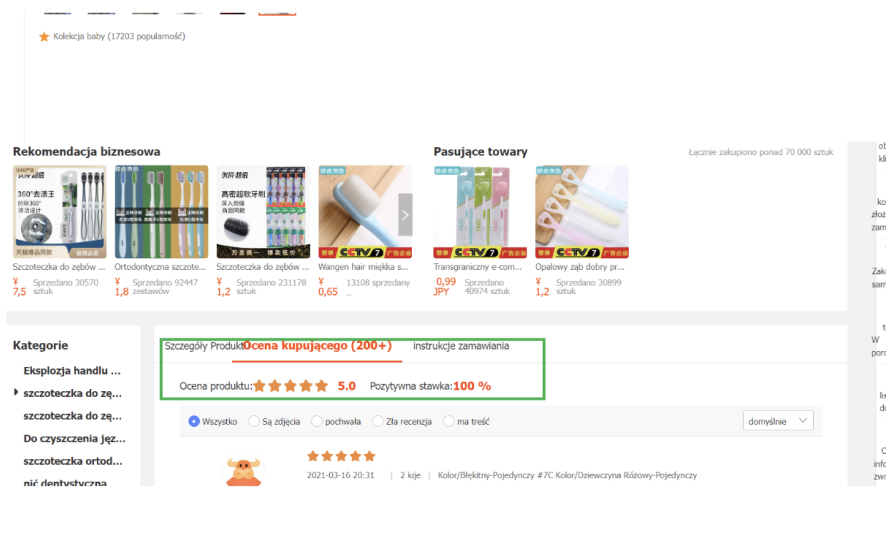Open the instrukcje zamawiania tab
This screenshot has width=888, height=536.
(461, 346)
